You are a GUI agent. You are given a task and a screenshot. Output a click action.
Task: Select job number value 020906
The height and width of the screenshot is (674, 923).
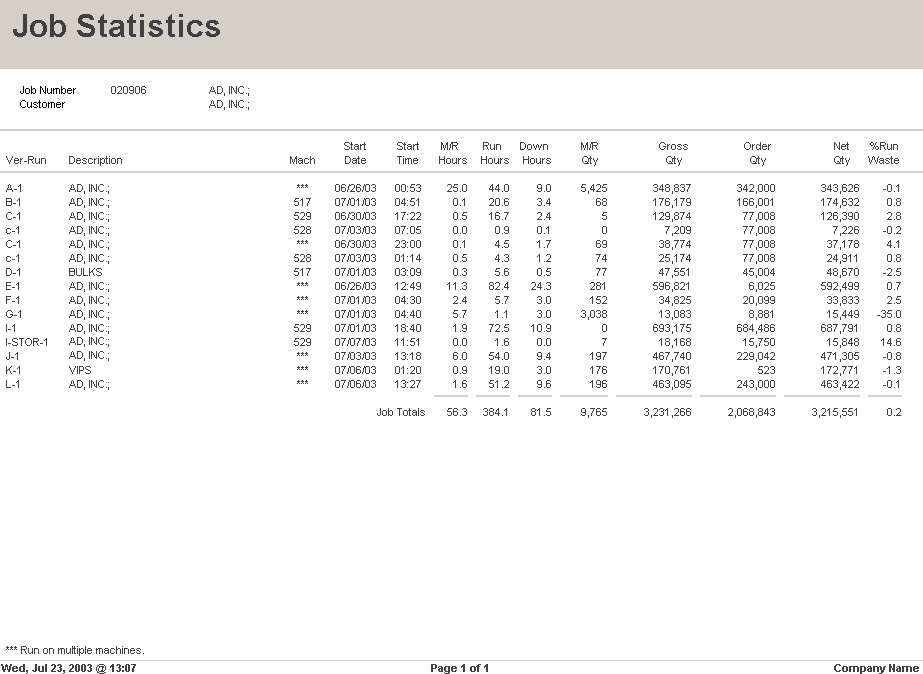pyautogui.click(x=128, y=90)
